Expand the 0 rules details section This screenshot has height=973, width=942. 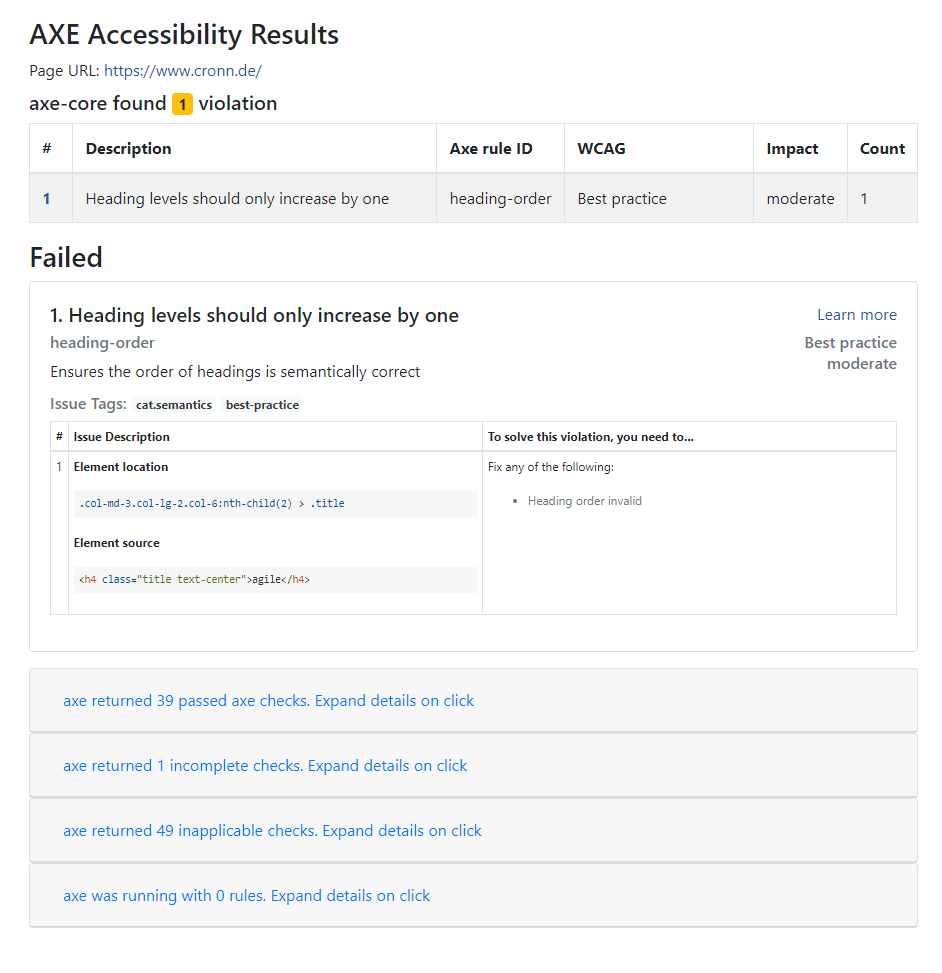(x=246, y=895)
